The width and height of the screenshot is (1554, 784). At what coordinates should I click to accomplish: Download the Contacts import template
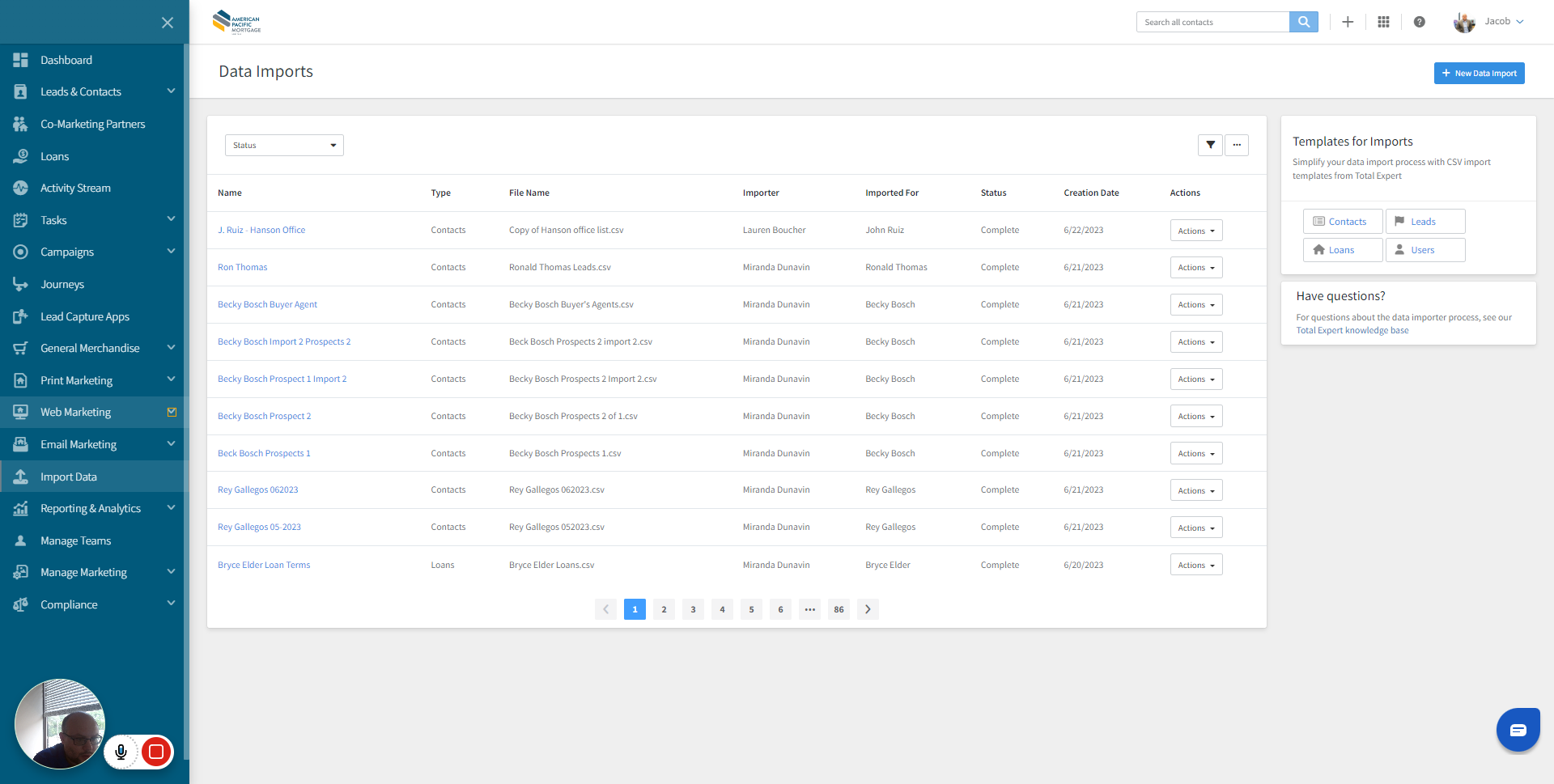[1343, 222]
